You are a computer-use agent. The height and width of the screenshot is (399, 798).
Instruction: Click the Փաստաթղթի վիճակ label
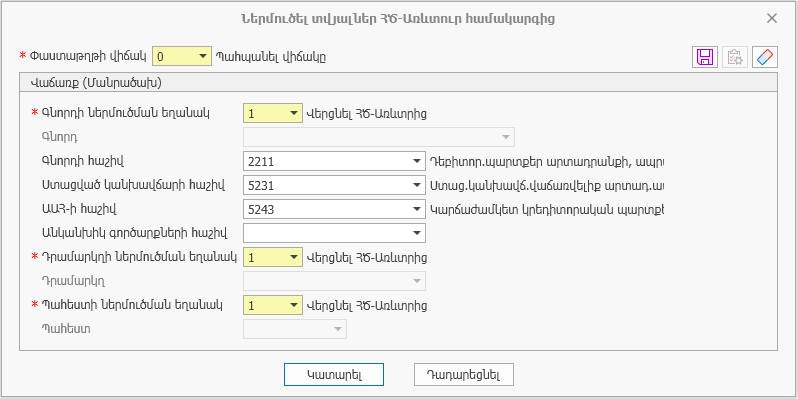[89, 55]
